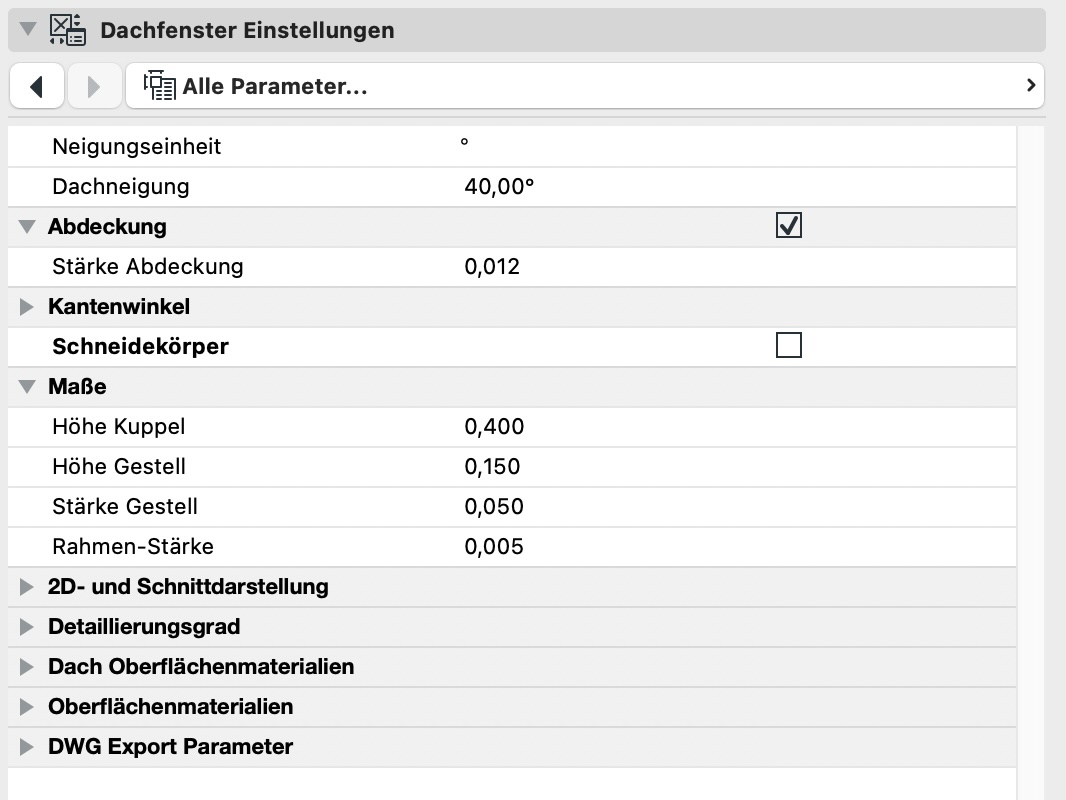The image size is (1066, 800).
Task: Collapse the Dachfenster Einstellungen panel
Action: tap(27, 30)
